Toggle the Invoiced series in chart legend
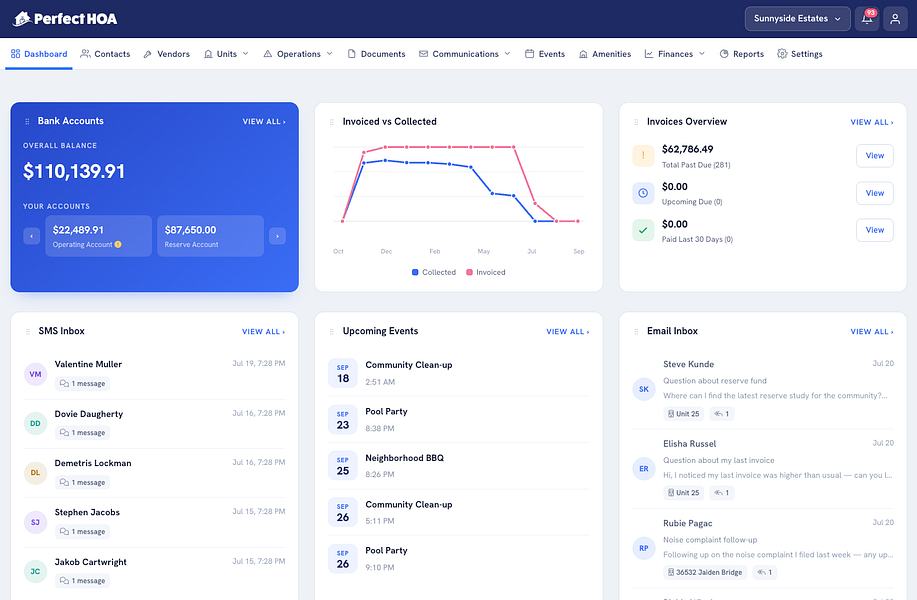Viewport: 917px width, 600px height. click(x=485, y=273)
